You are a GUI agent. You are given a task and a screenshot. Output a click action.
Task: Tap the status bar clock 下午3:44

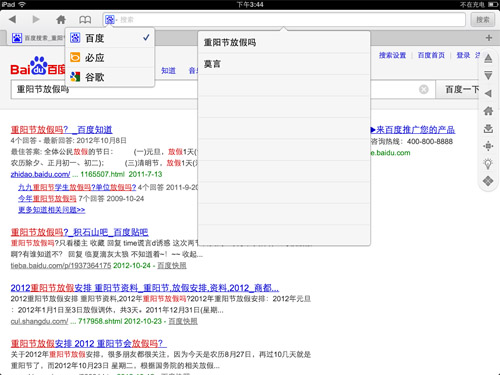(250, 5)
